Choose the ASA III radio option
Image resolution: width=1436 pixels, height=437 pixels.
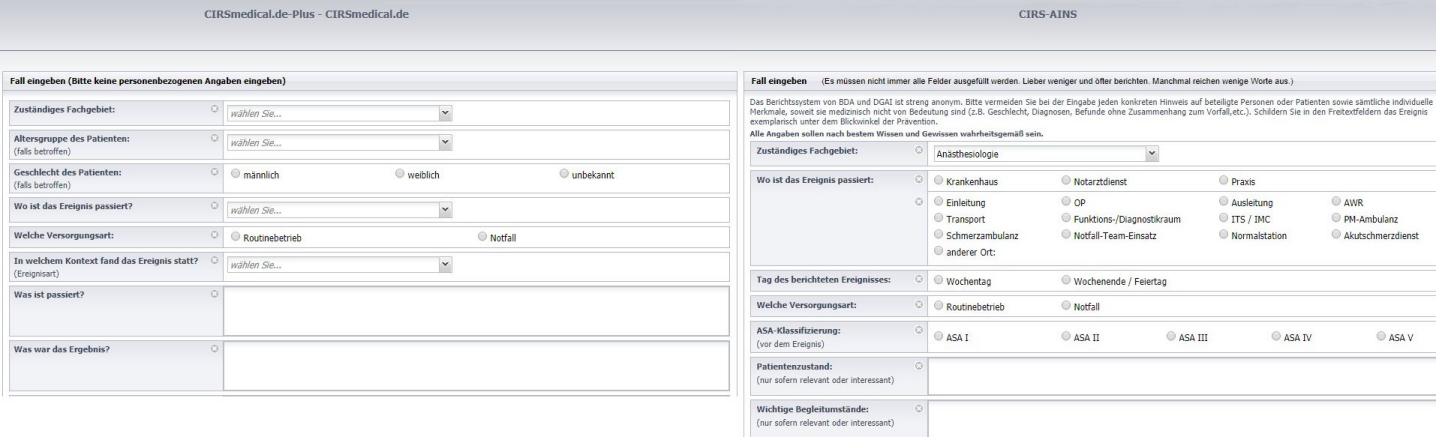1172,337
